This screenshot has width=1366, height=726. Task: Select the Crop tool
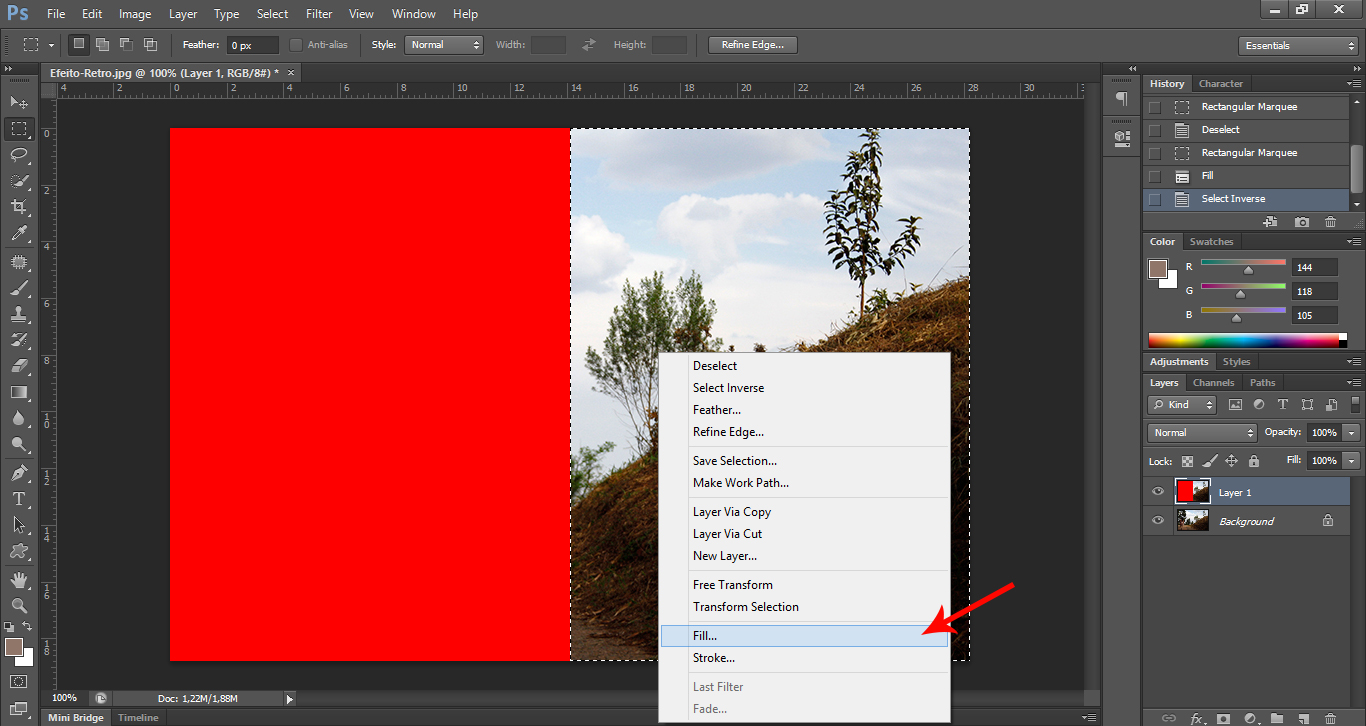pos(19,207)
